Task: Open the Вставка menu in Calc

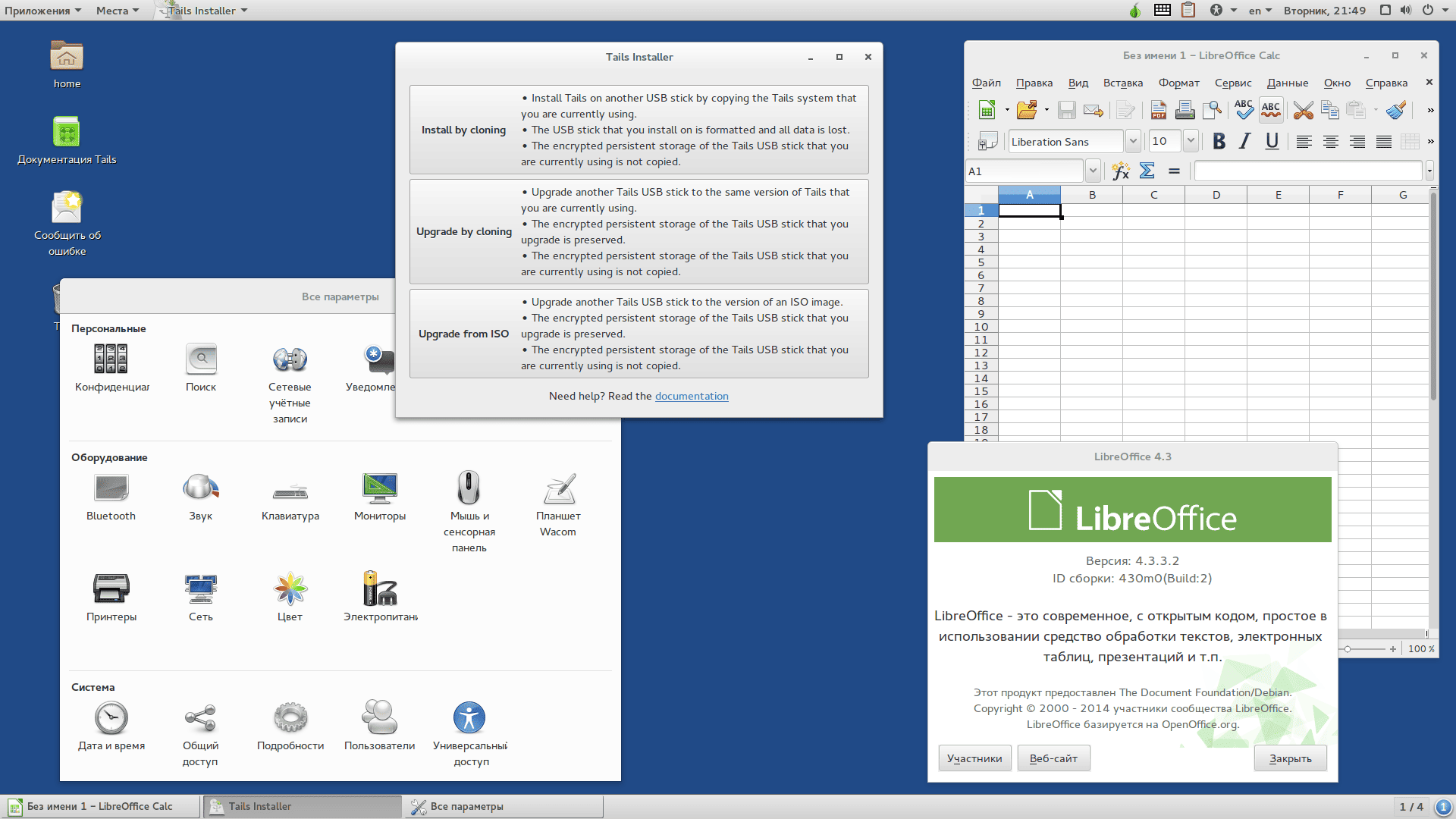Action: point(1123,83)
